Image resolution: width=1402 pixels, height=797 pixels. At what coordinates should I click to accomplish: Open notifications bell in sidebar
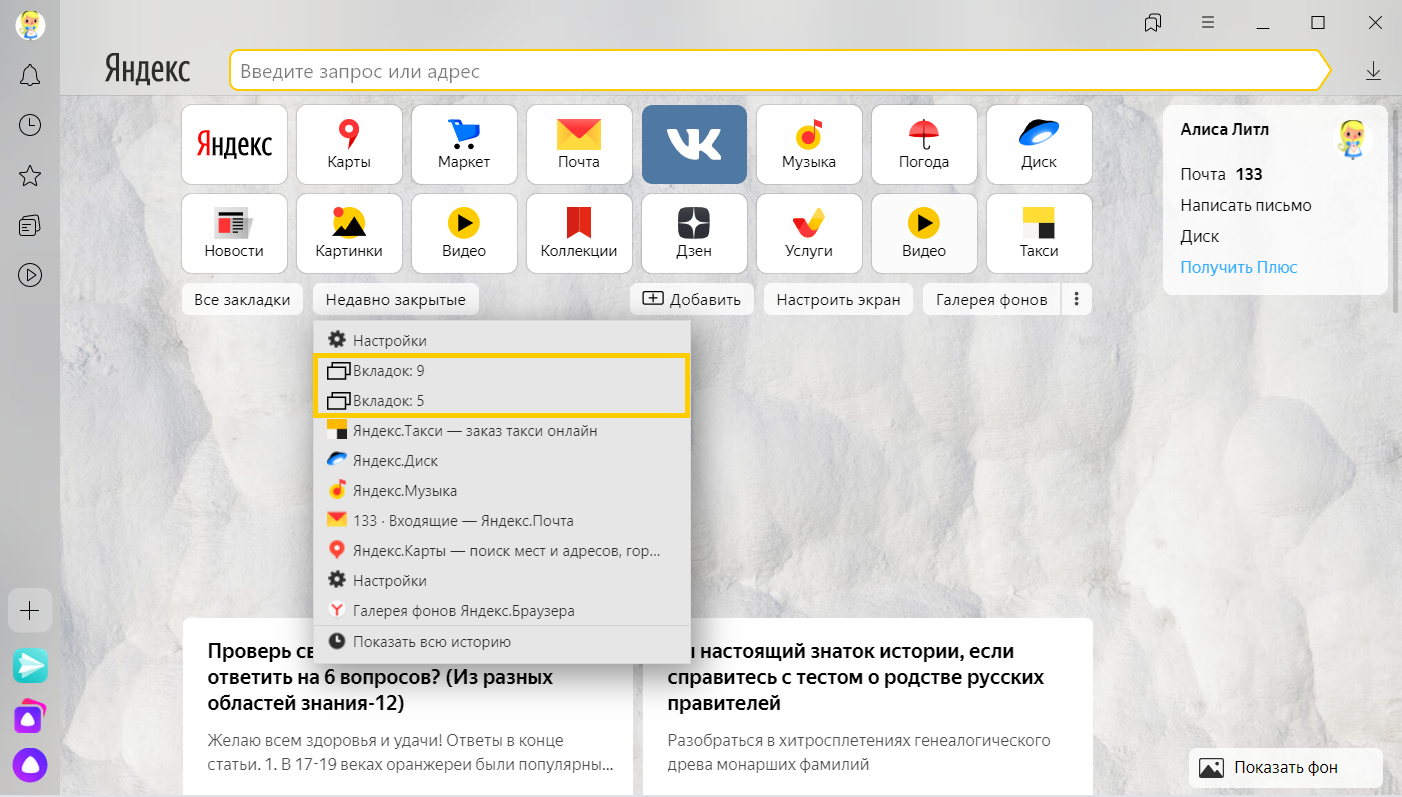(30, 75)
